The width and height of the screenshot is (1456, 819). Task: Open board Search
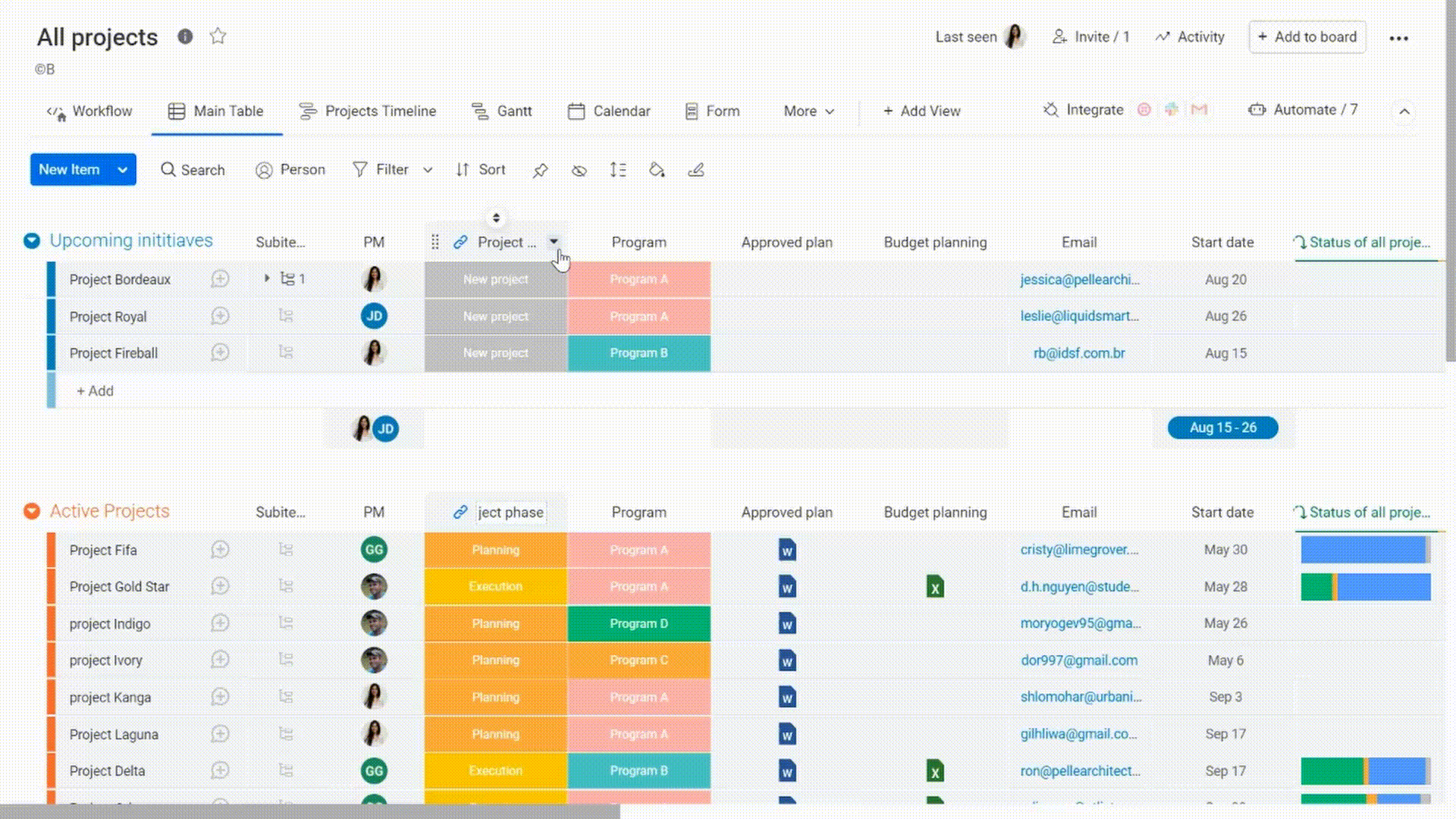coord(193,170)
